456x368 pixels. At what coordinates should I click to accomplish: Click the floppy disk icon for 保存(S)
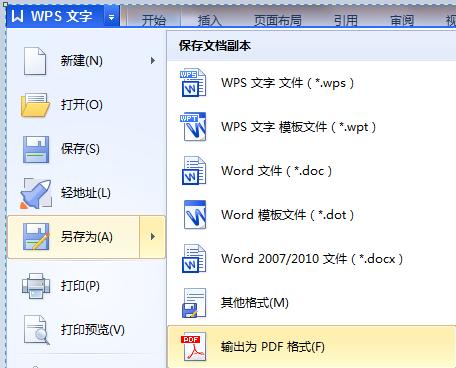coord(36,149)
